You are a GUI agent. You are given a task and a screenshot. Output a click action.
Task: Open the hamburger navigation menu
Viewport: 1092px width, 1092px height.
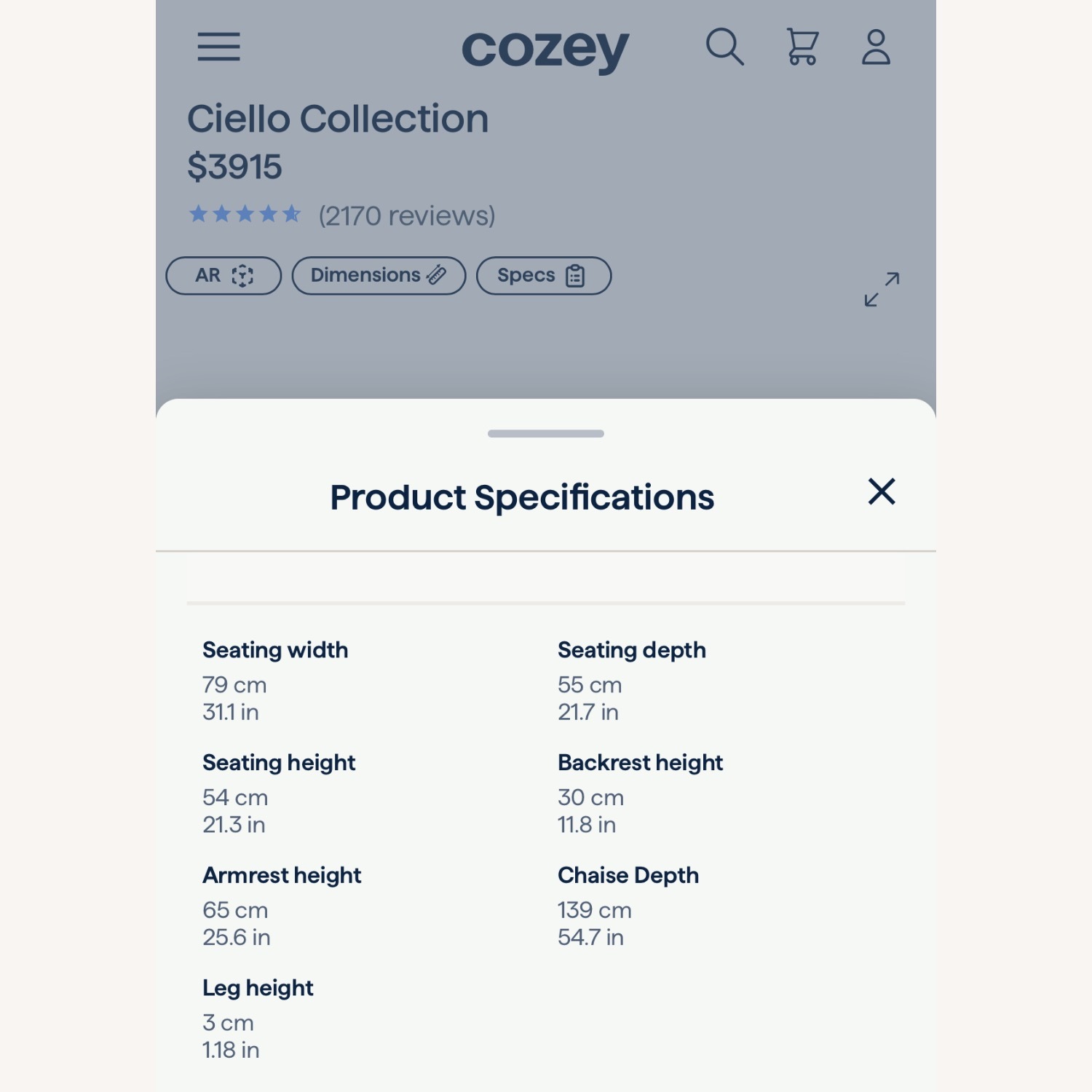[218, 47]
